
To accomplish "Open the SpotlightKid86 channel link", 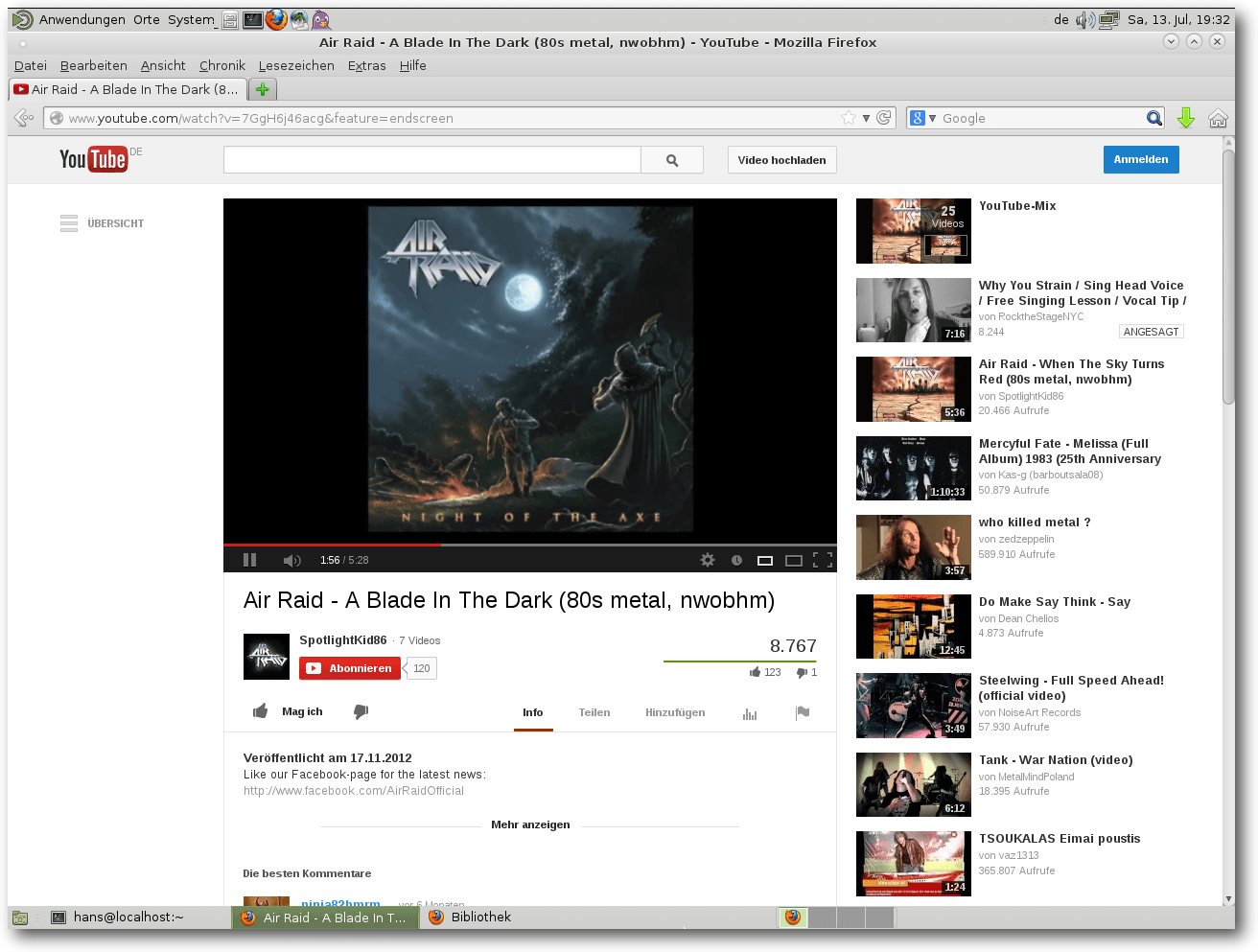I will (x=343, y=639).
